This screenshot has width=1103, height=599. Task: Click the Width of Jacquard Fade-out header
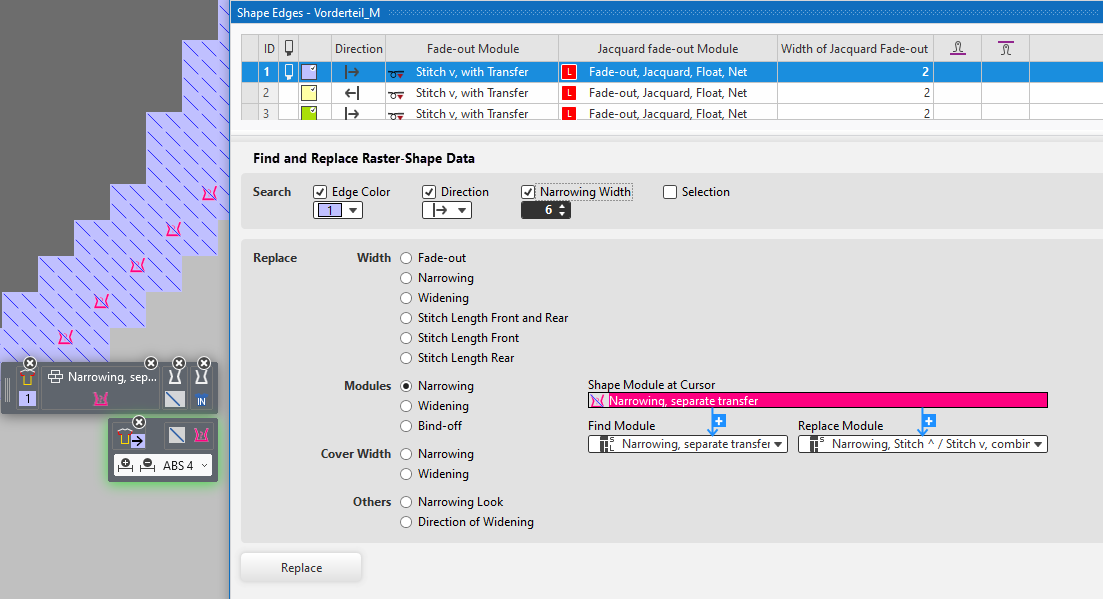(x=855, y=48)
